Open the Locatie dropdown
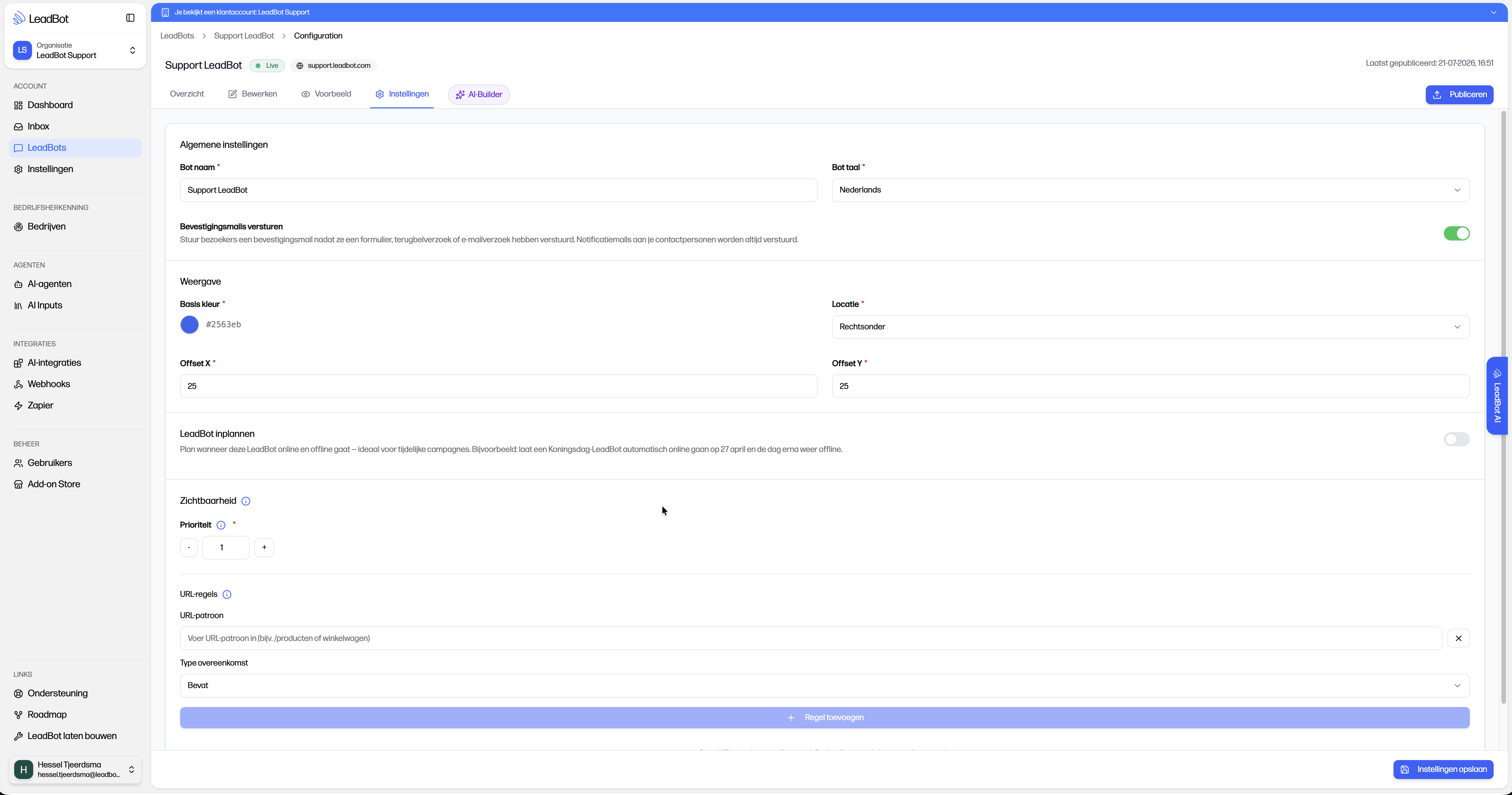The image size is (1512, 795). coord(1150,327)
